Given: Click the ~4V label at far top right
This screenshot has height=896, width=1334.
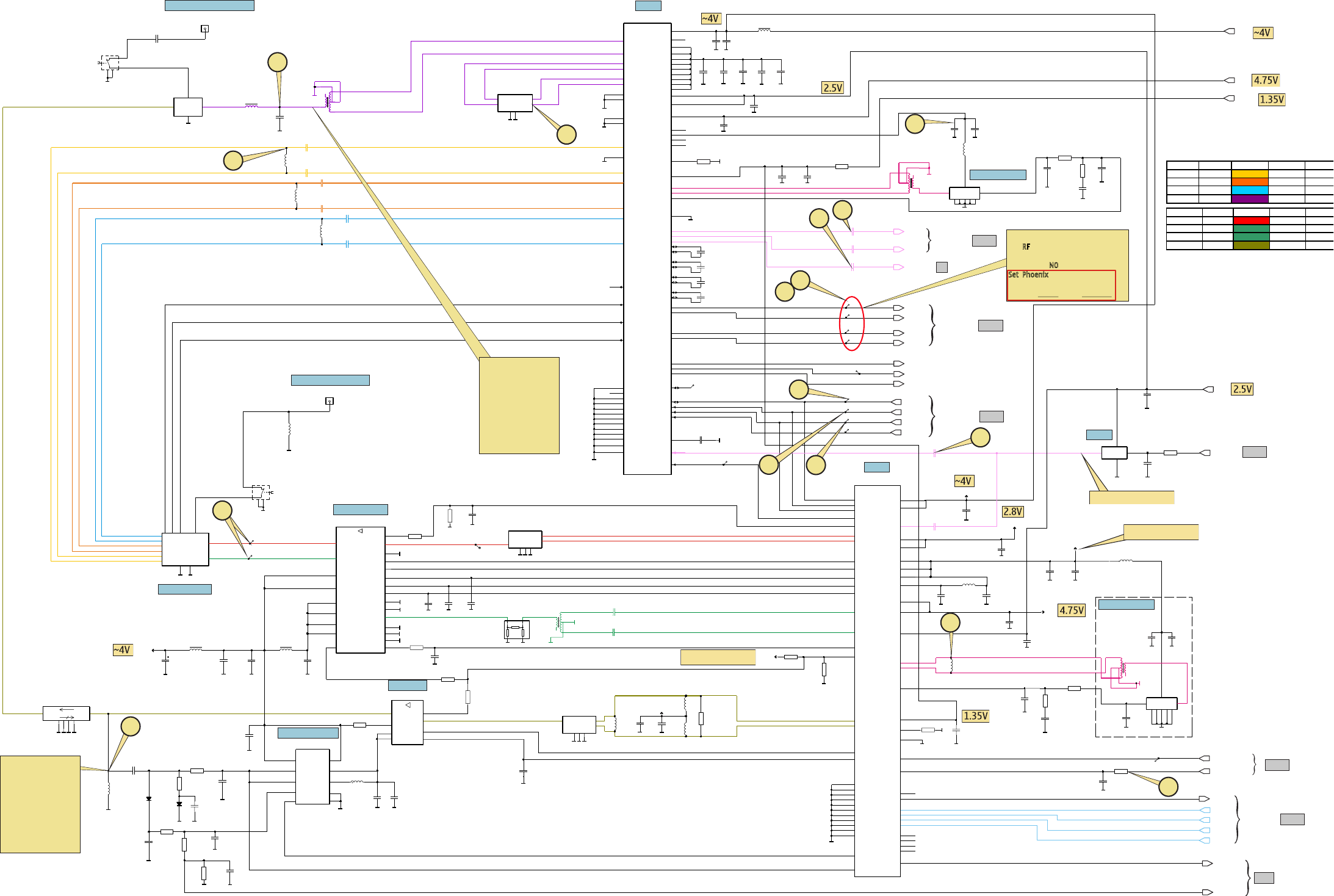Looking at the screenshot, I should click(1262, 33).
